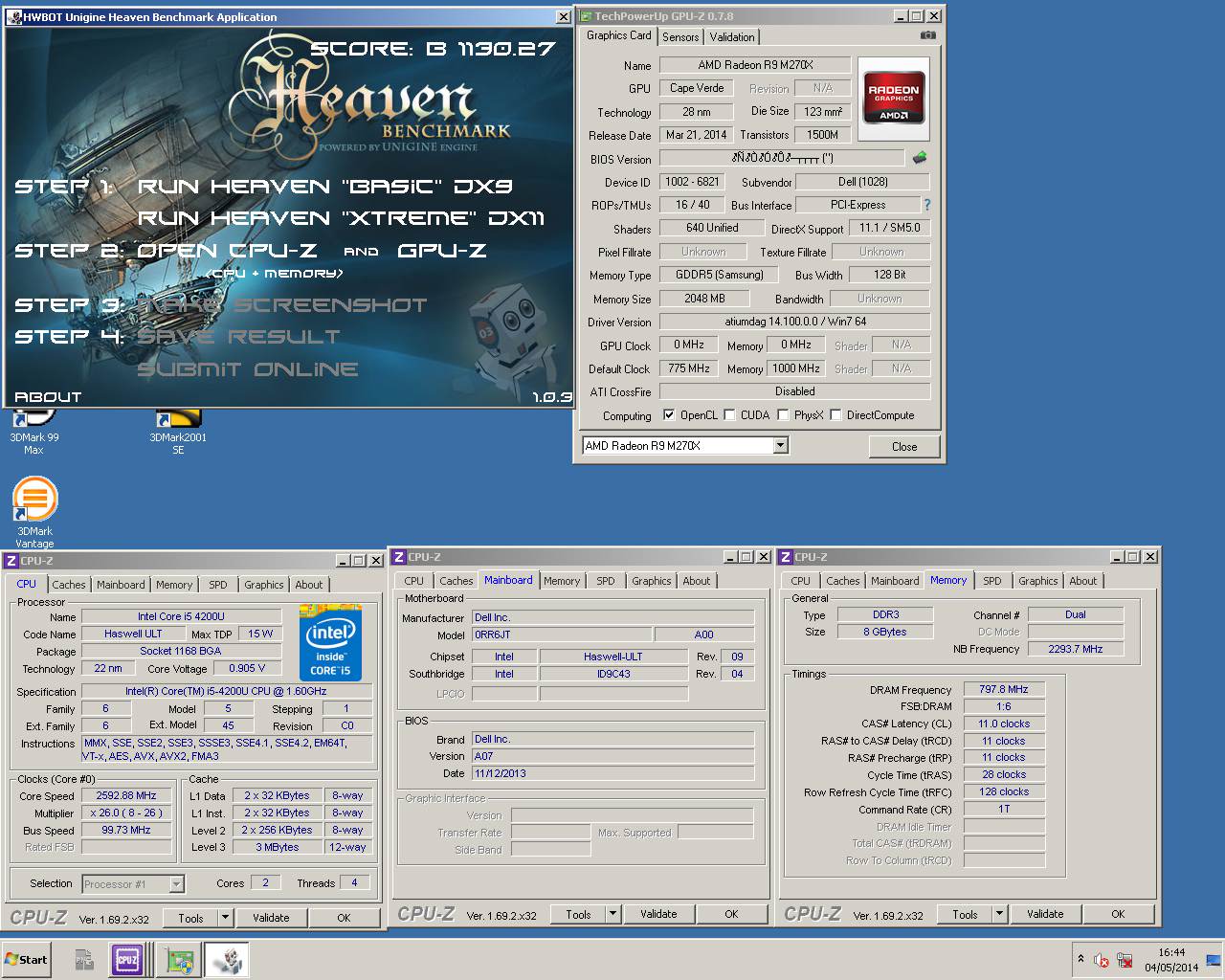
Task: Open About tab in left CPU-Z window
Action: 309,584
